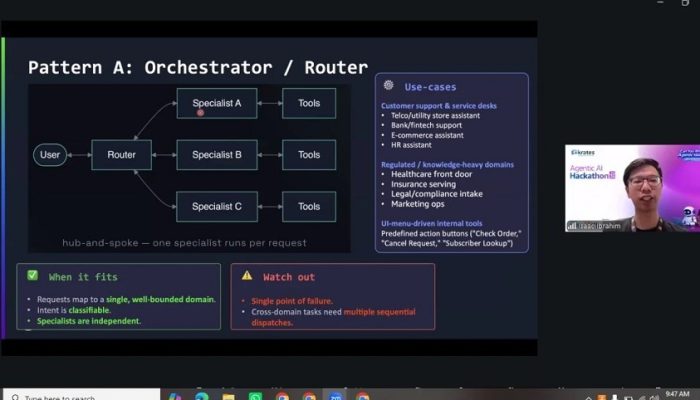The image size is (700, 400).
Task: Click the Specialist B box
Action: click(x=217, y=155)
